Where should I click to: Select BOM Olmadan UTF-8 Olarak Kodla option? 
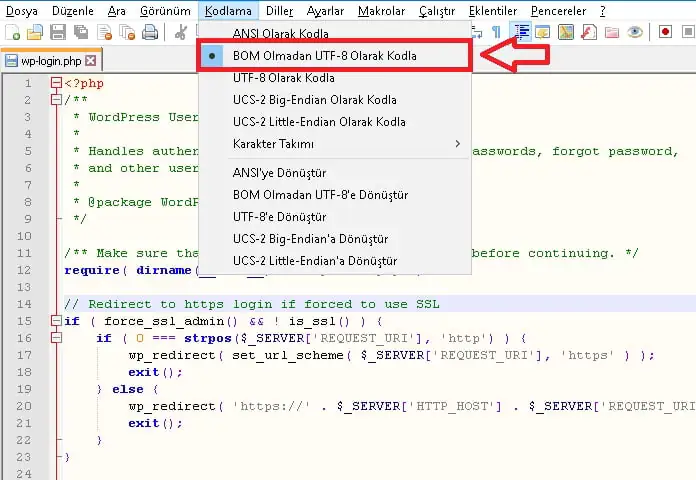tap(324, 56)
